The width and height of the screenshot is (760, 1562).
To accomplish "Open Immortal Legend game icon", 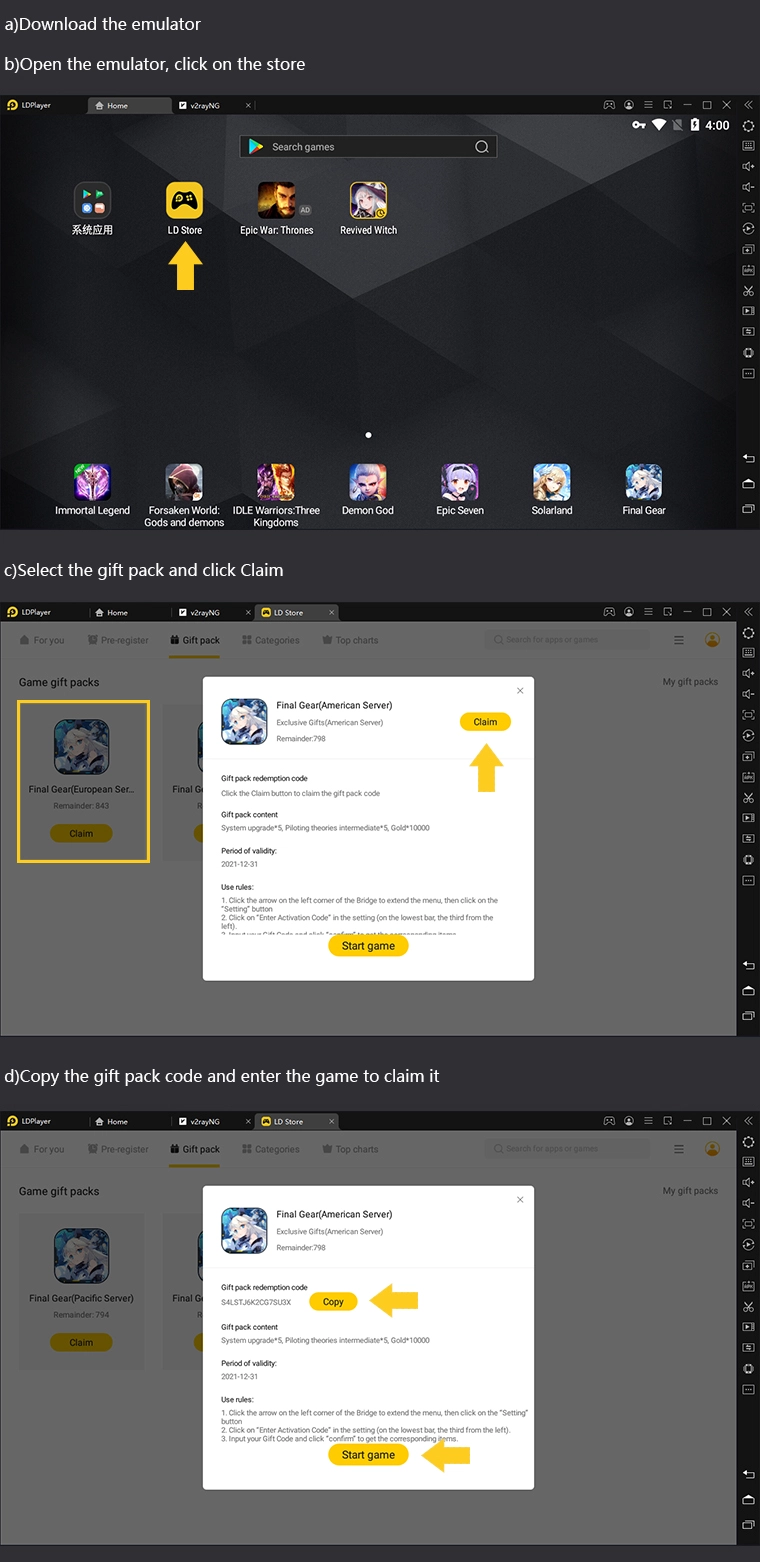I will [x=92, y=482].
